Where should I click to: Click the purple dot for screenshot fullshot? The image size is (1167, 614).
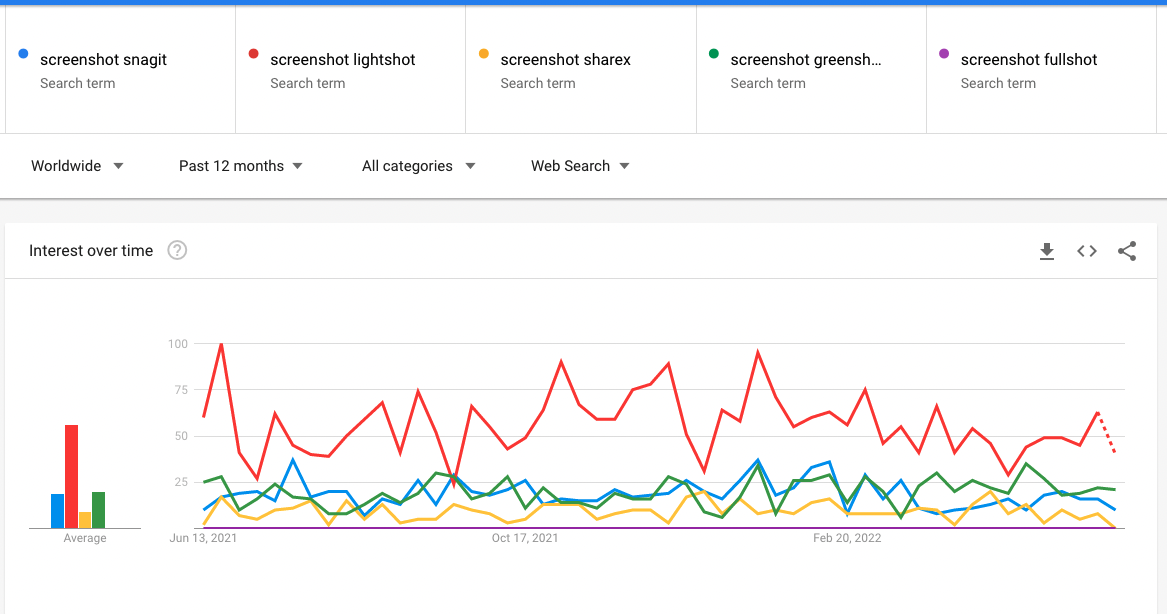click(x=944, y=54)
